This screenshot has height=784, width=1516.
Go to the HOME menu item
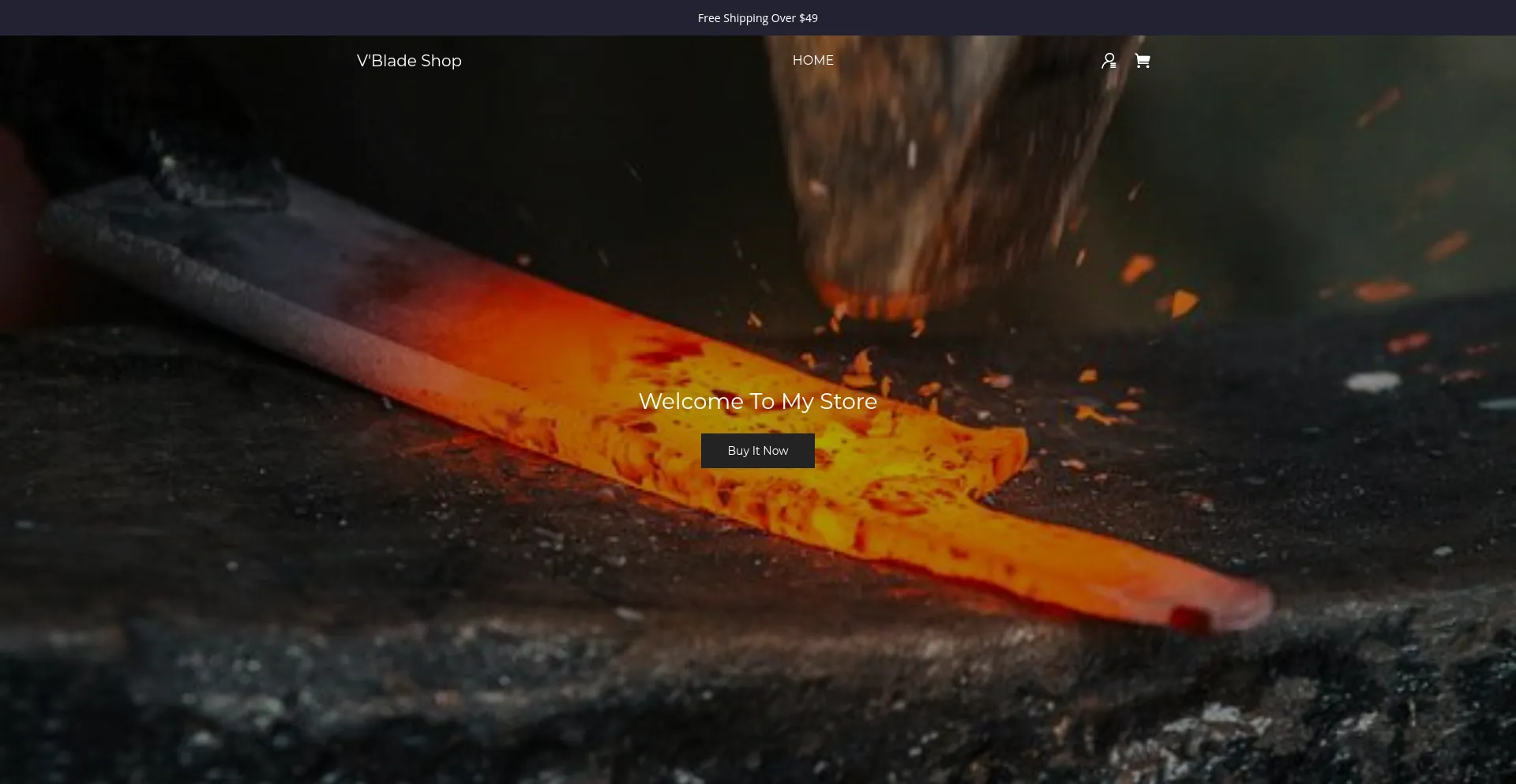[812, 61]
